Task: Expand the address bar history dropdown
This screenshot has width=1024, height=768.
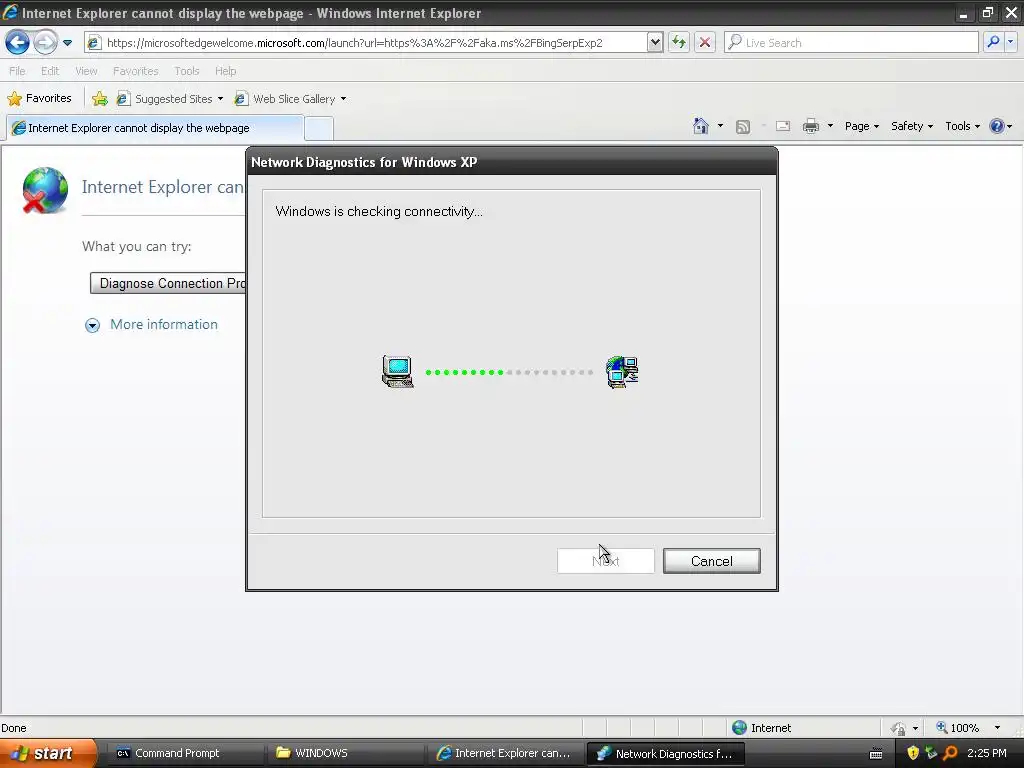Action: pyautogui.click(x=654, y=43)
